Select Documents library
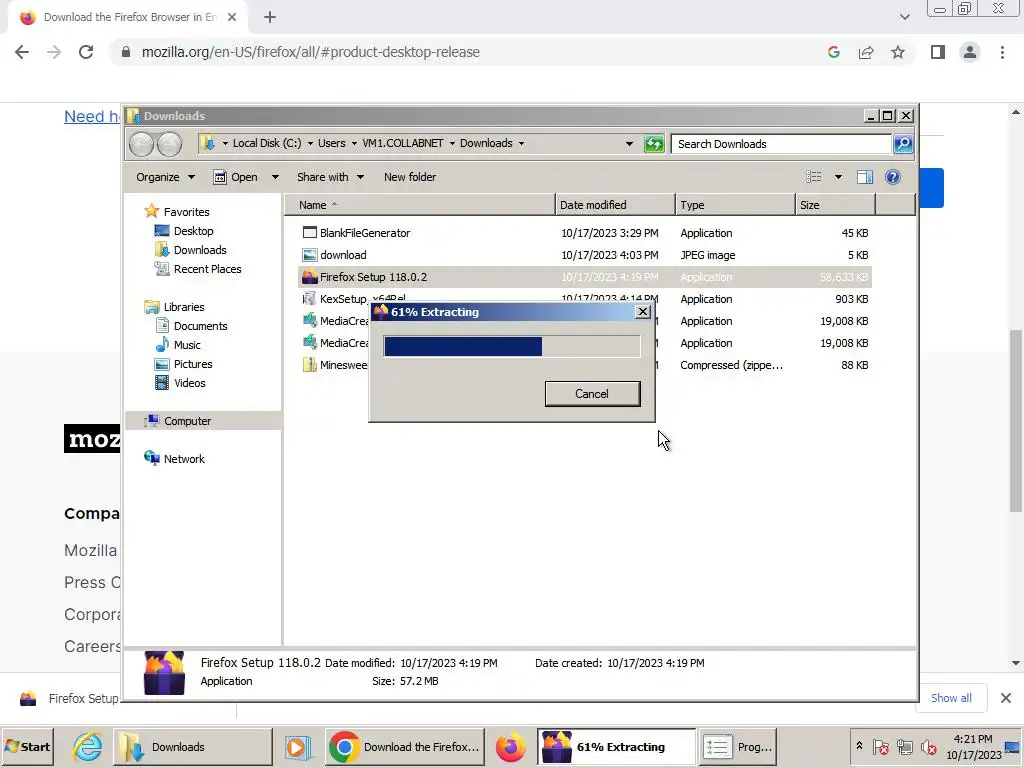Screen dimensions: 1024x768 click(191, 326)
